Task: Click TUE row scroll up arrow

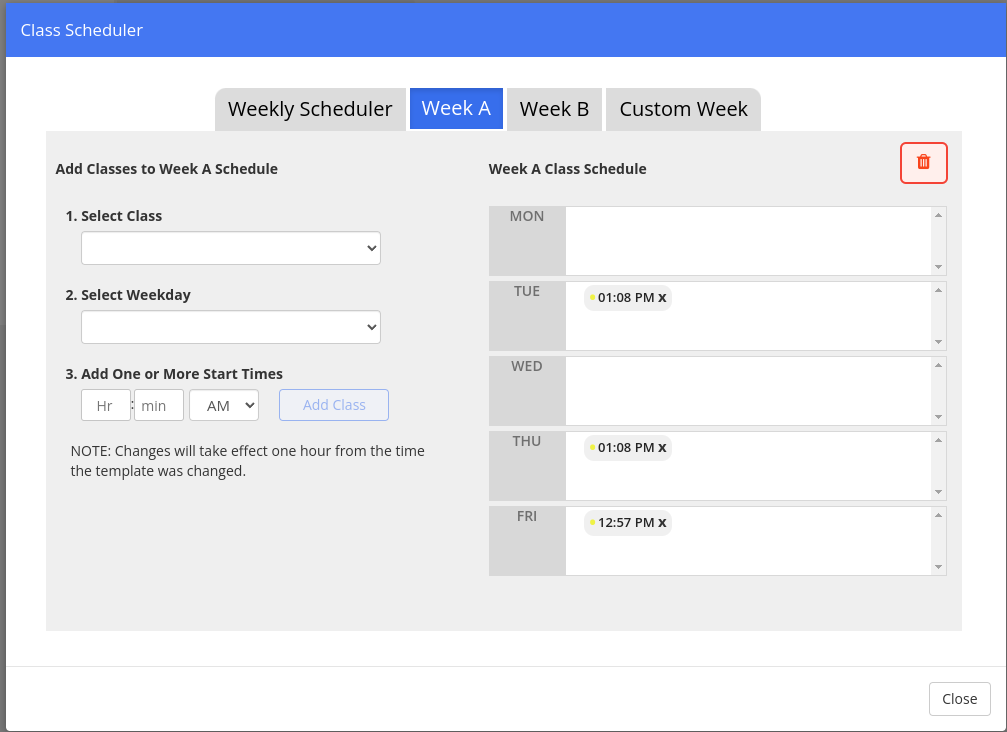Action: coord(938,290)
